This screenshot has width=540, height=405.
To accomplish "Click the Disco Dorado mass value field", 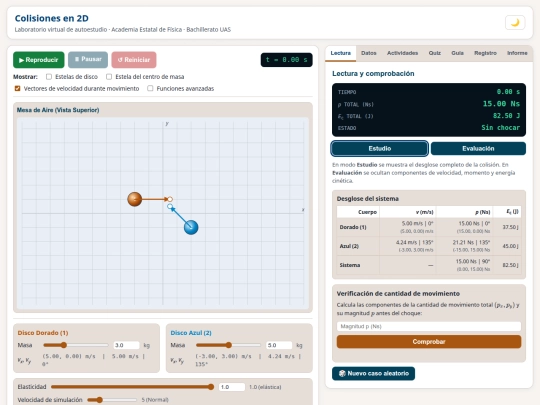I will coord(126,345).
